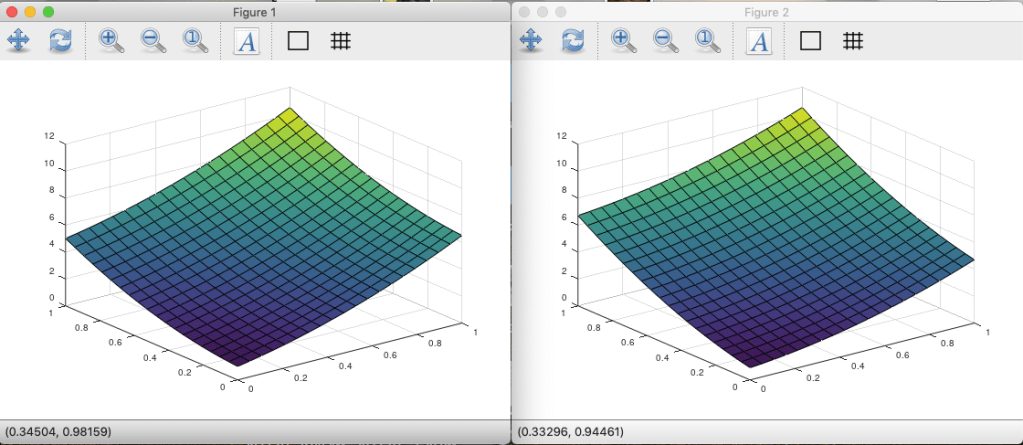Activate the rotate tool in Figure 2
This screenshot has width=1023, height=445.
[x=573, y=41]
